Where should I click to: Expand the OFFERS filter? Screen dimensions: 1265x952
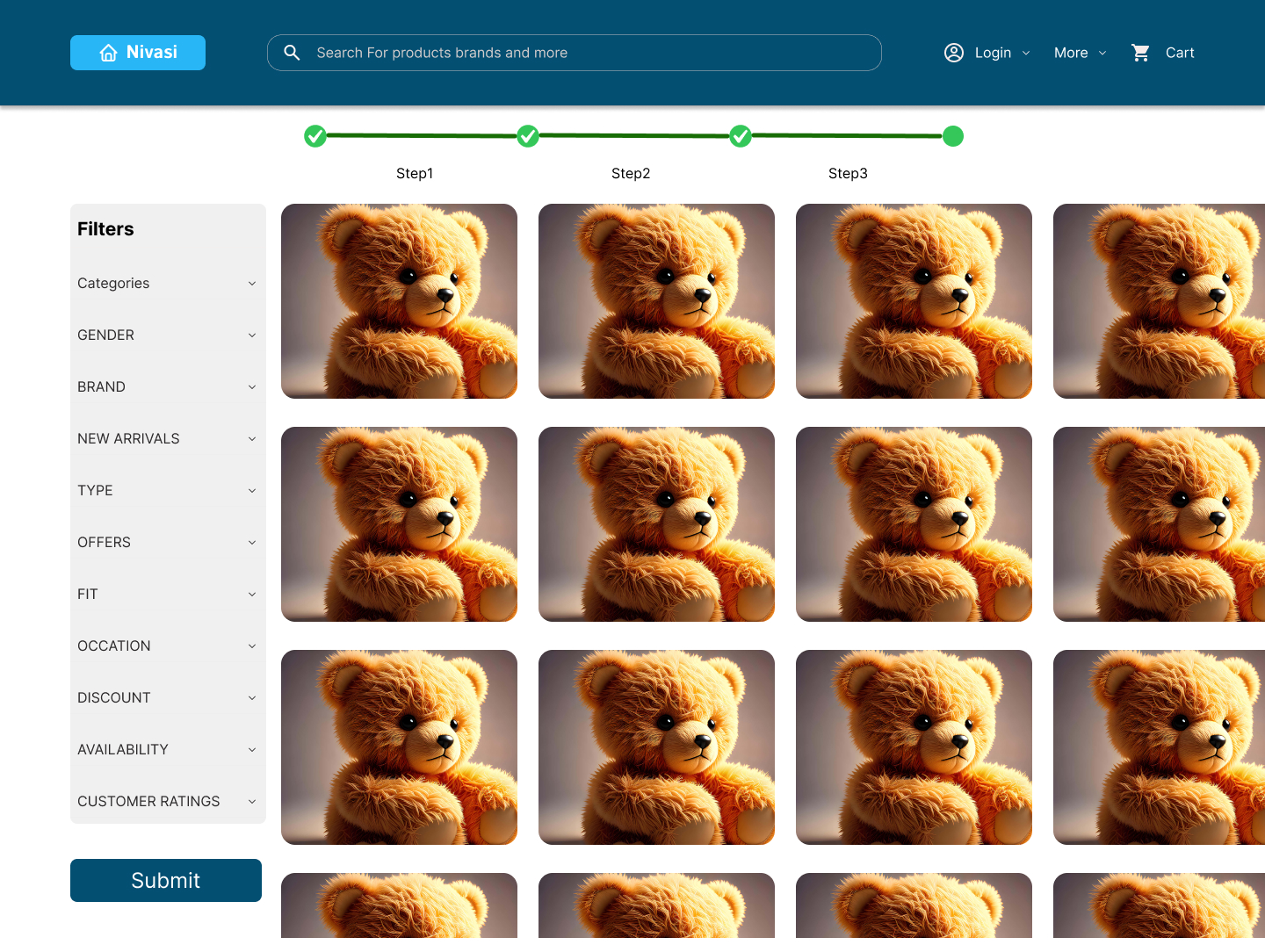[167, 542]
